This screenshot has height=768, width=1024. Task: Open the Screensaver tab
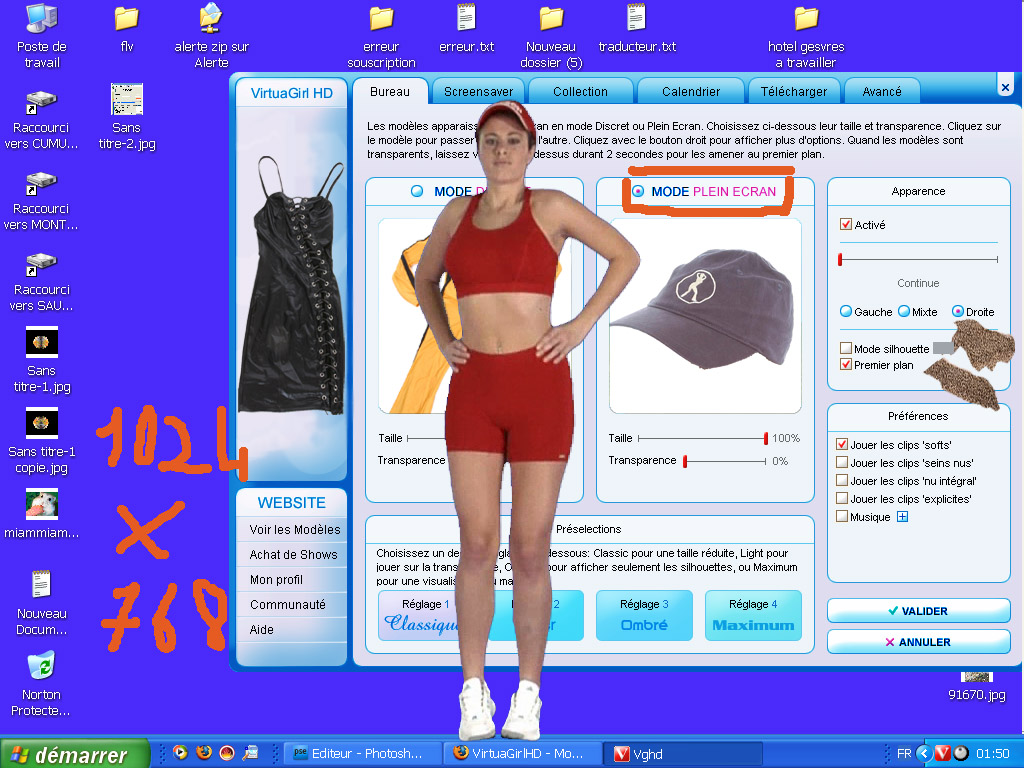click(x=478, y=91)
